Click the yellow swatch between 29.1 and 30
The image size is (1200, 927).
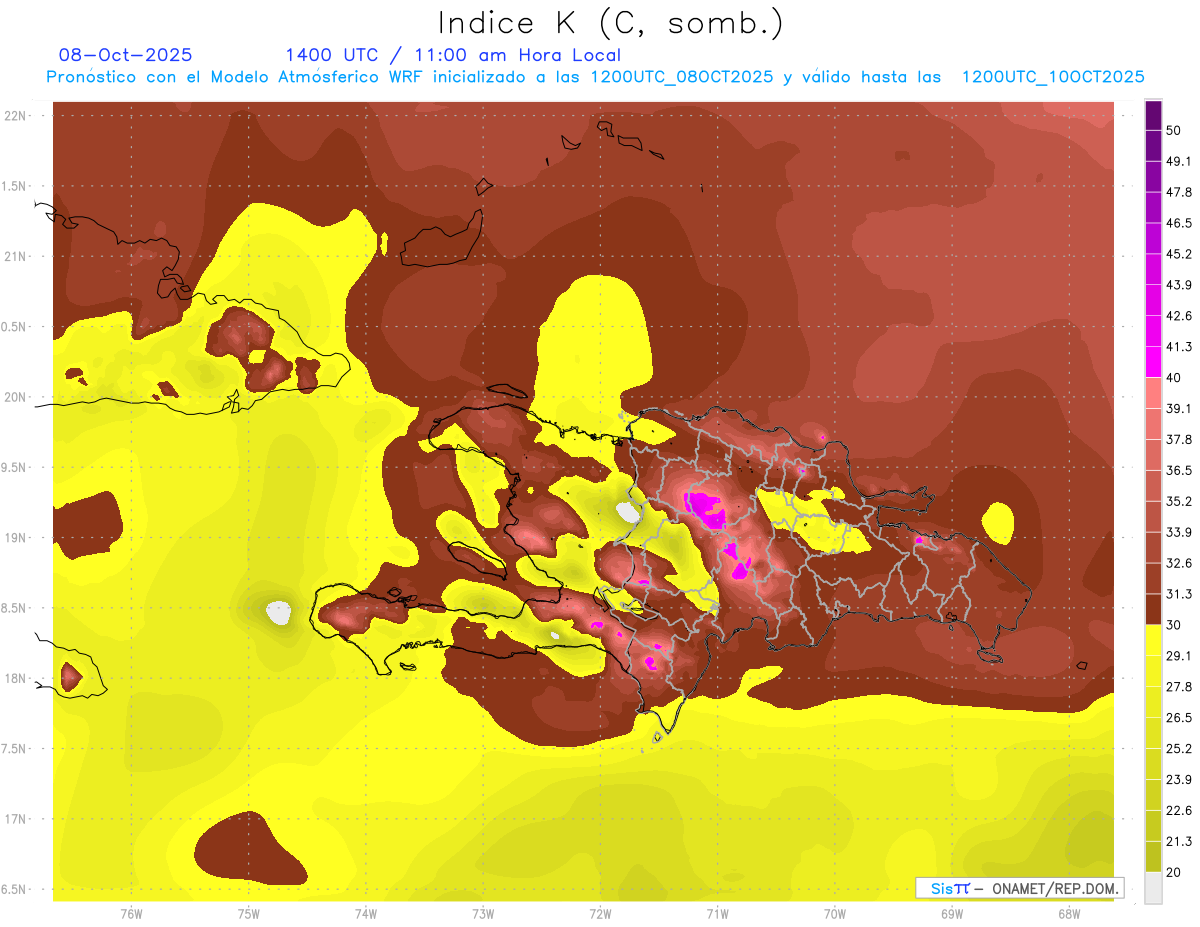point(1153,640)
